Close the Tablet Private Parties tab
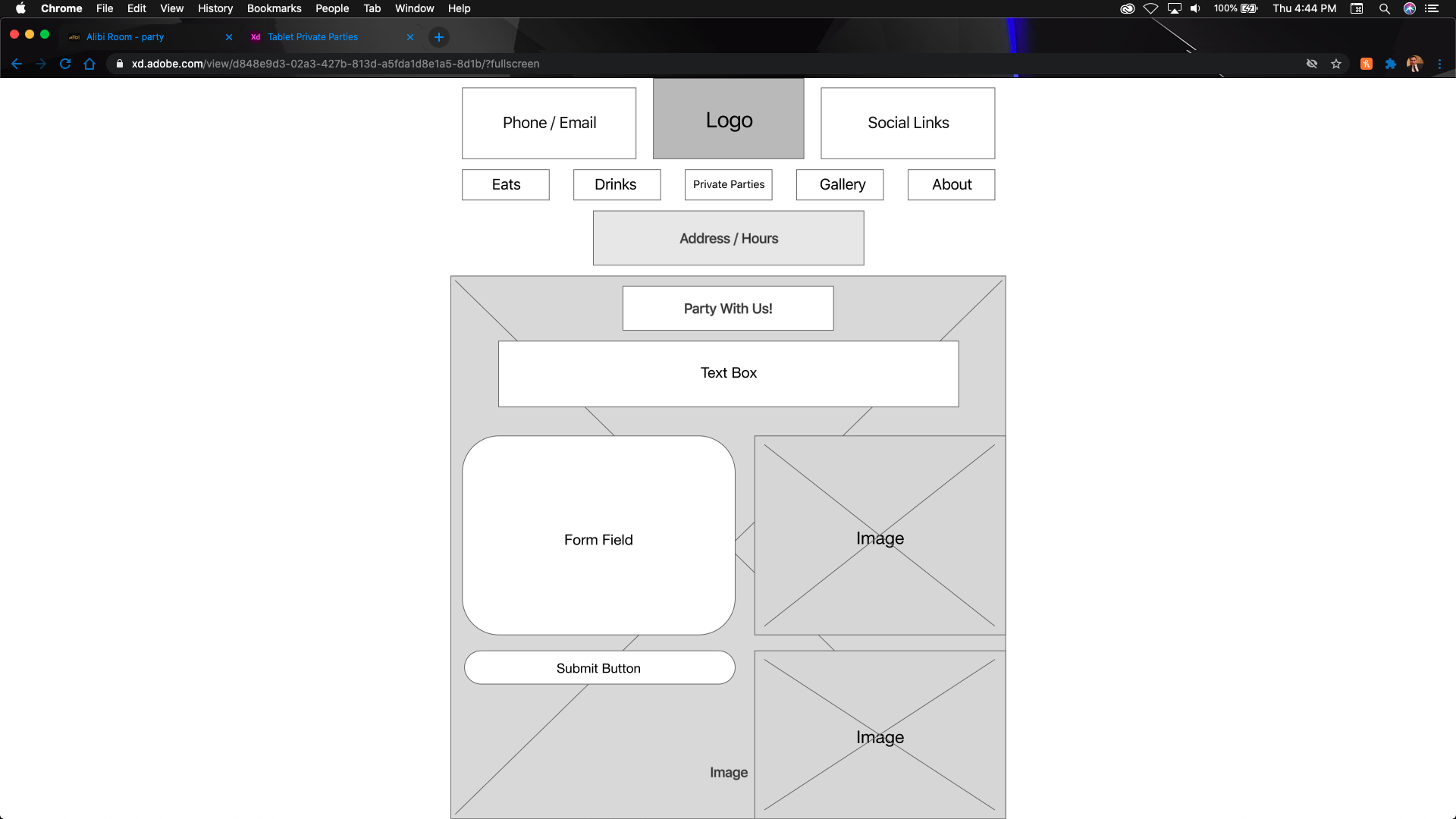Screen dimensions: 1456x819 click(410, 37)
